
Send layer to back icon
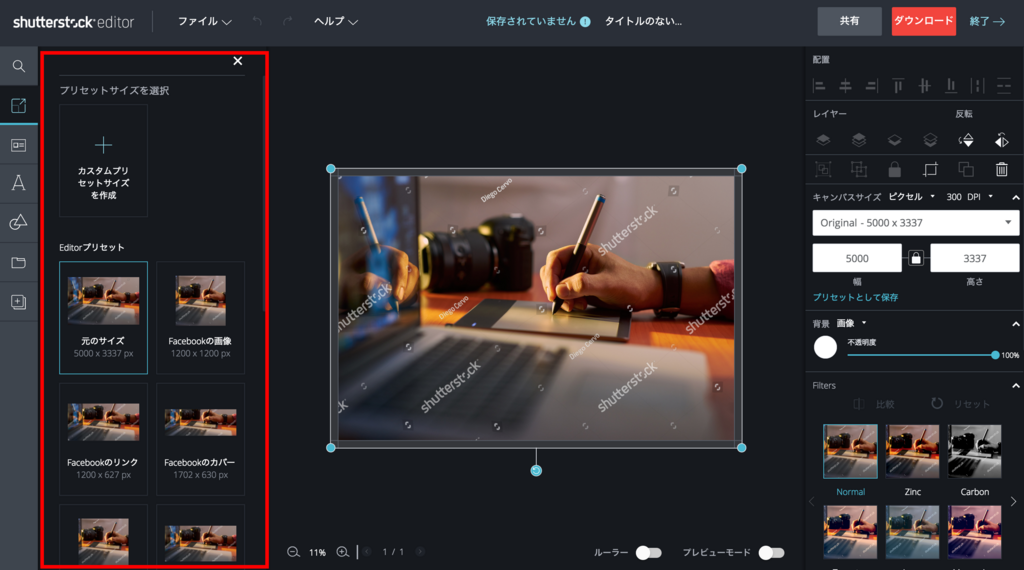click(x=930, y=140)
